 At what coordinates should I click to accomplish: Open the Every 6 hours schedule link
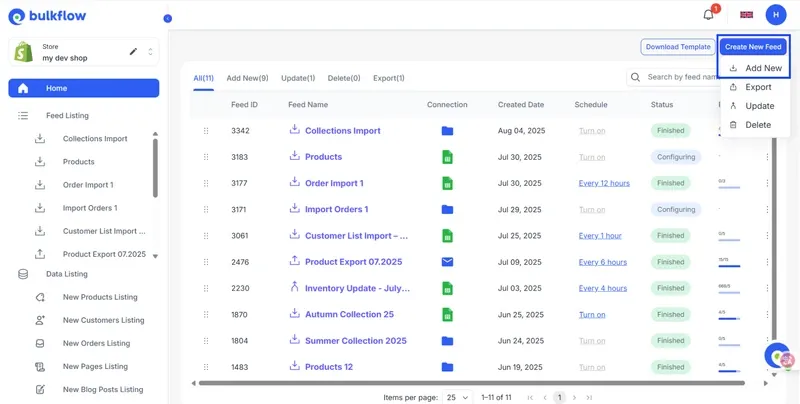pyautogui.click(x=603, y=262)
